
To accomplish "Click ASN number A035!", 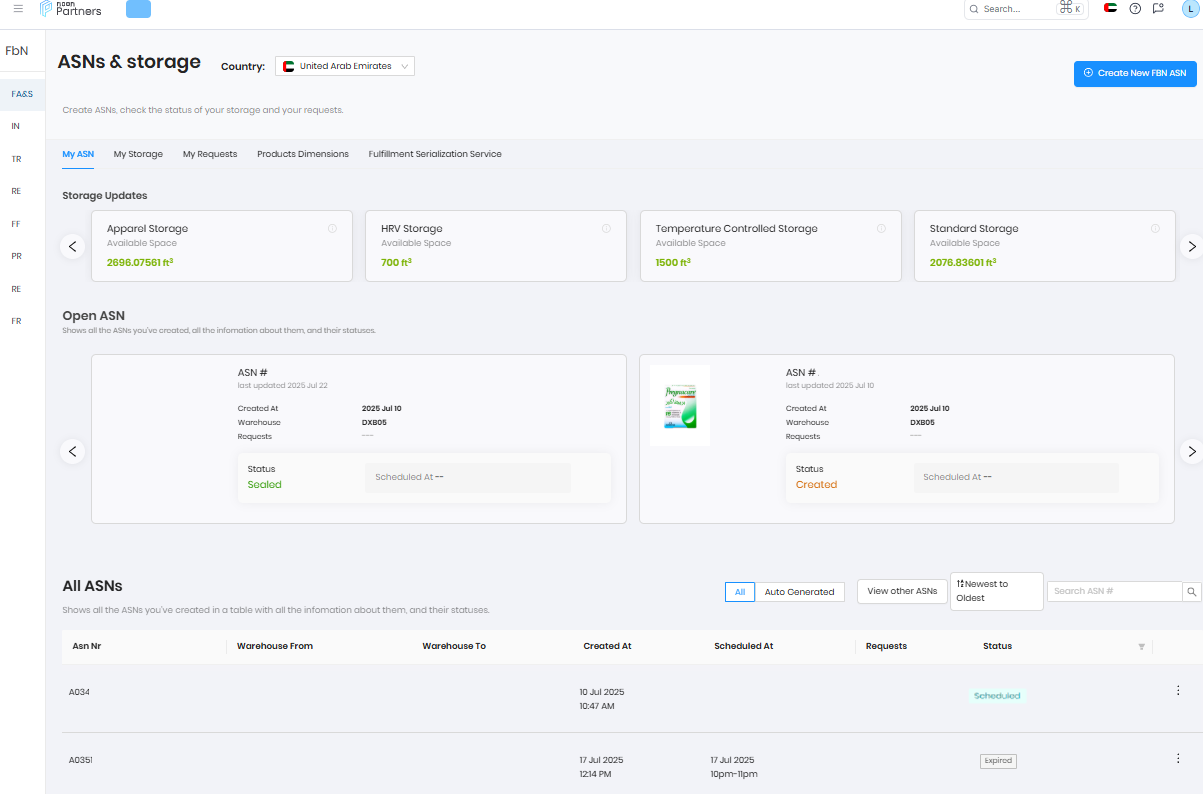I will pos(81,760).
